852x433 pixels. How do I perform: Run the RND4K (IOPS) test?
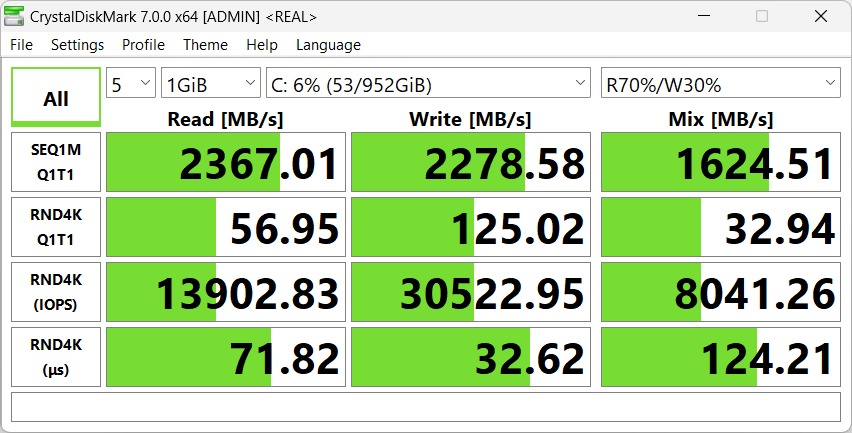(56, 292)
